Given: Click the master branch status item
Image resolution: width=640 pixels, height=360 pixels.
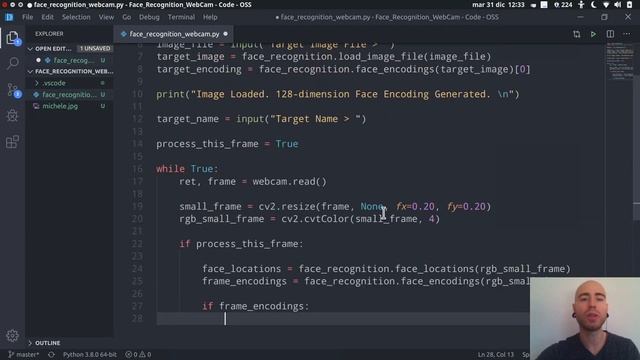Looking at the screenshot, I should 24,354.
